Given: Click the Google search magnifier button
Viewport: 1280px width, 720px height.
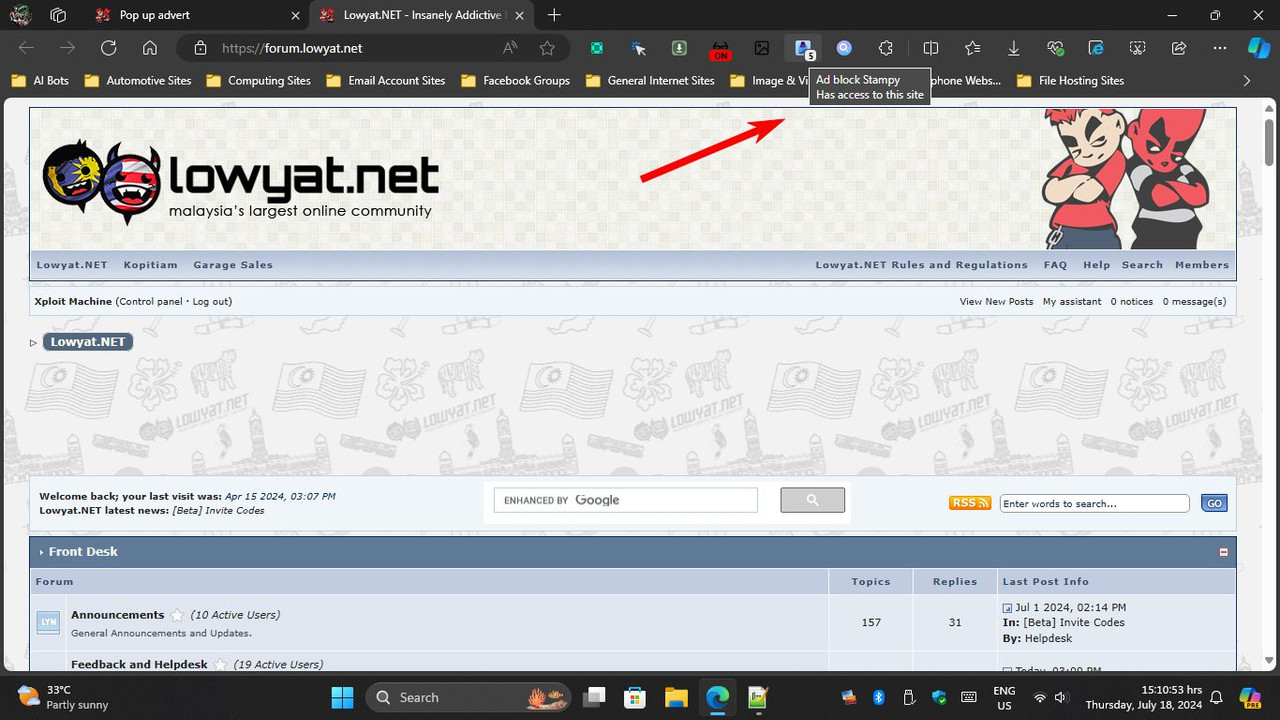Looking at the screenshot, I should click(812, 500).
